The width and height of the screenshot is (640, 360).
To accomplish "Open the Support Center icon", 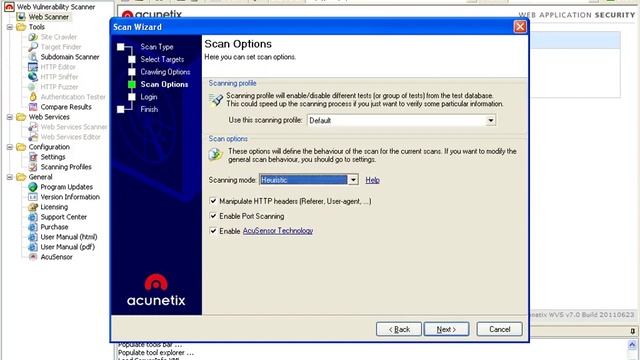I will 33,217.
